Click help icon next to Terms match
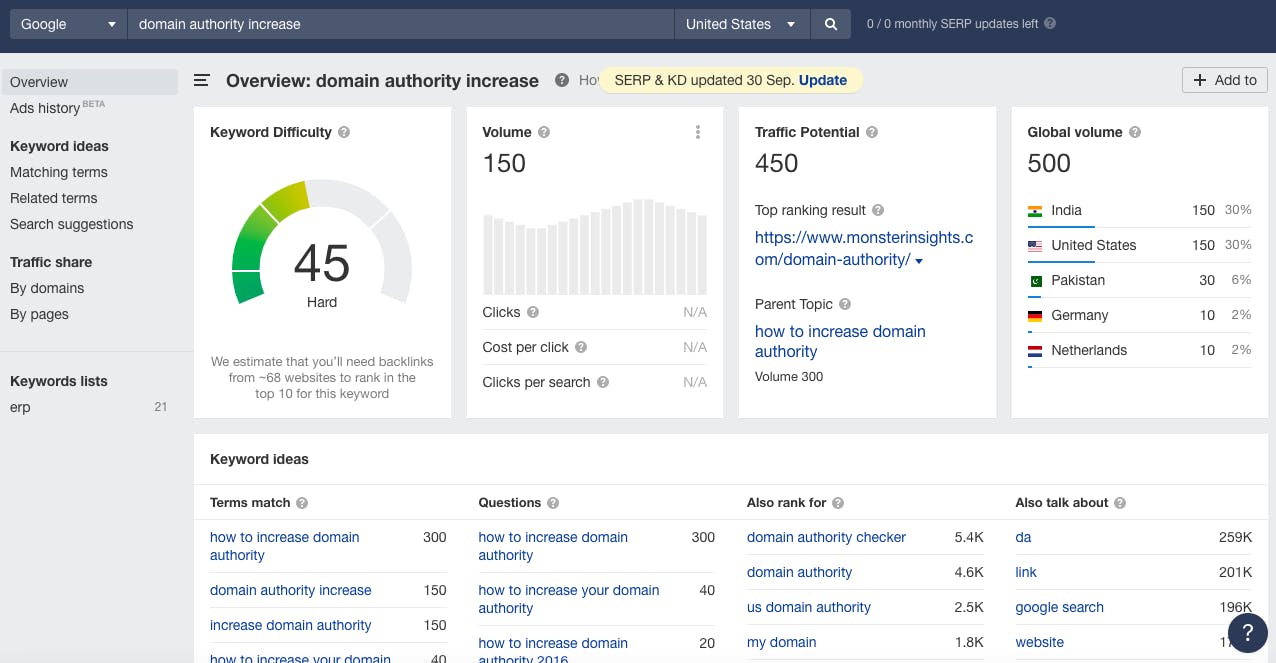 [x=302, y=503]
